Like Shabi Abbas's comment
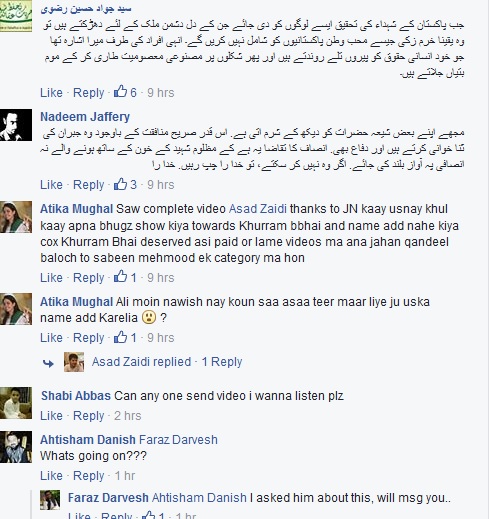This screenshot has width=489, height=519. (51, 416)
